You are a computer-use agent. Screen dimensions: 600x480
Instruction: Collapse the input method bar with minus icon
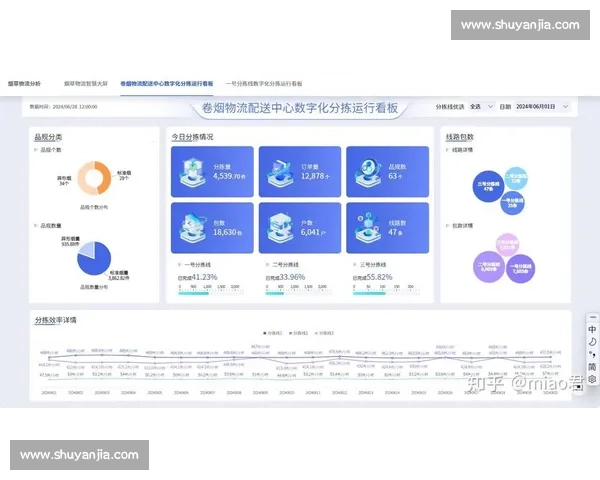tap(592, 318)
